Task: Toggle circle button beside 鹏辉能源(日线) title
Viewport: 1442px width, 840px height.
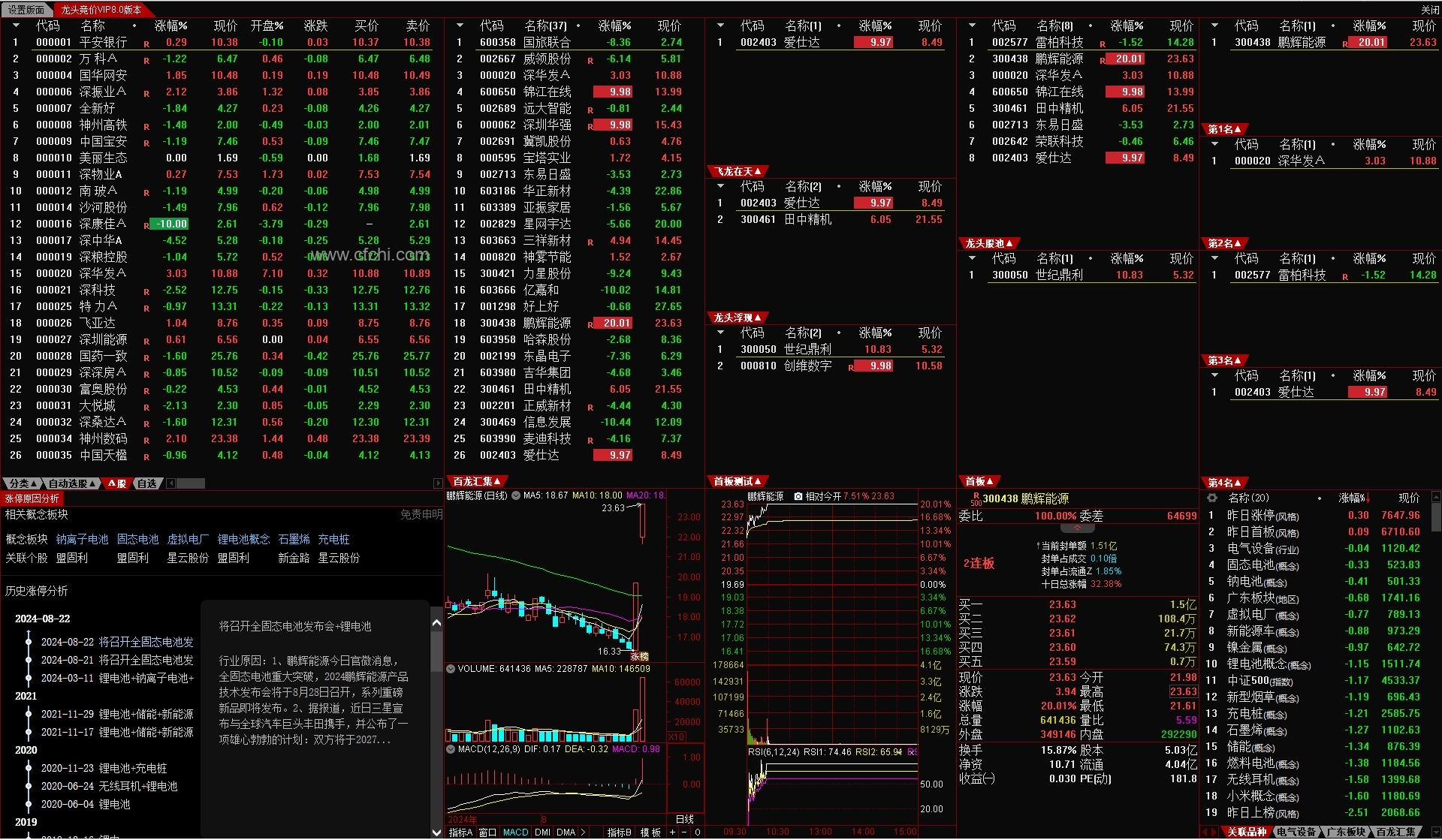Action: click(x=516, y=496)
